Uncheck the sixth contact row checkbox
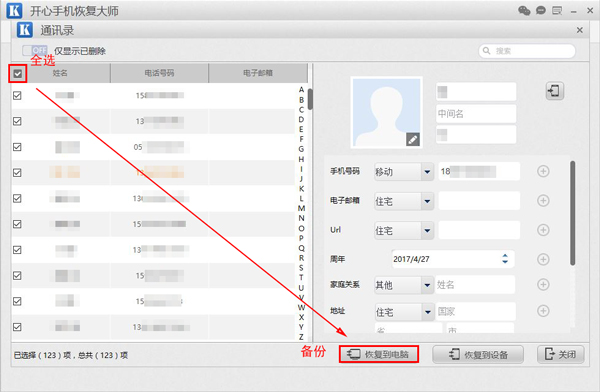600x392 pixels. pyautogui.click(x=17, y=224)
